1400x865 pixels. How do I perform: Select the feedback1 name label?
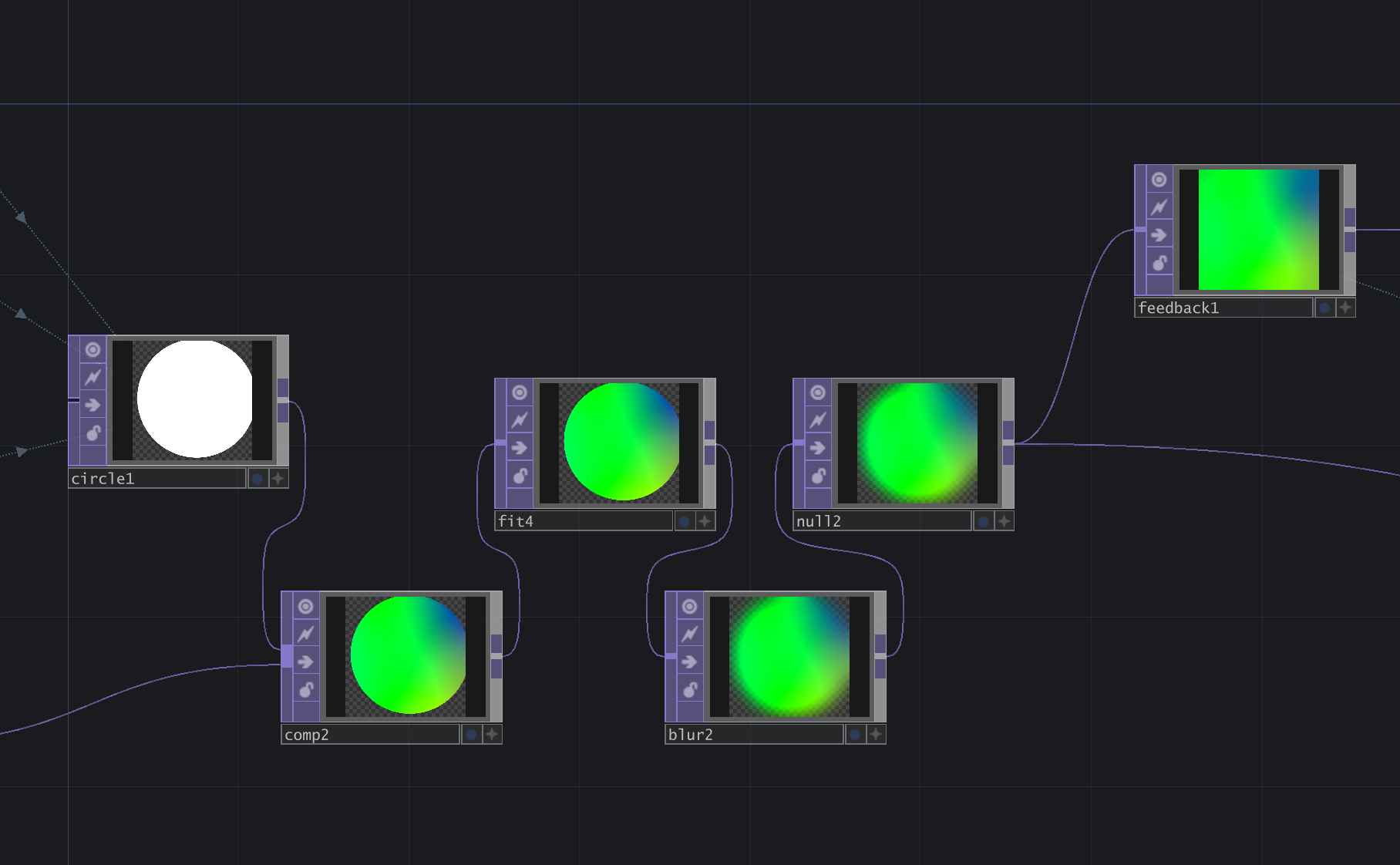[x=1223, y=308]
